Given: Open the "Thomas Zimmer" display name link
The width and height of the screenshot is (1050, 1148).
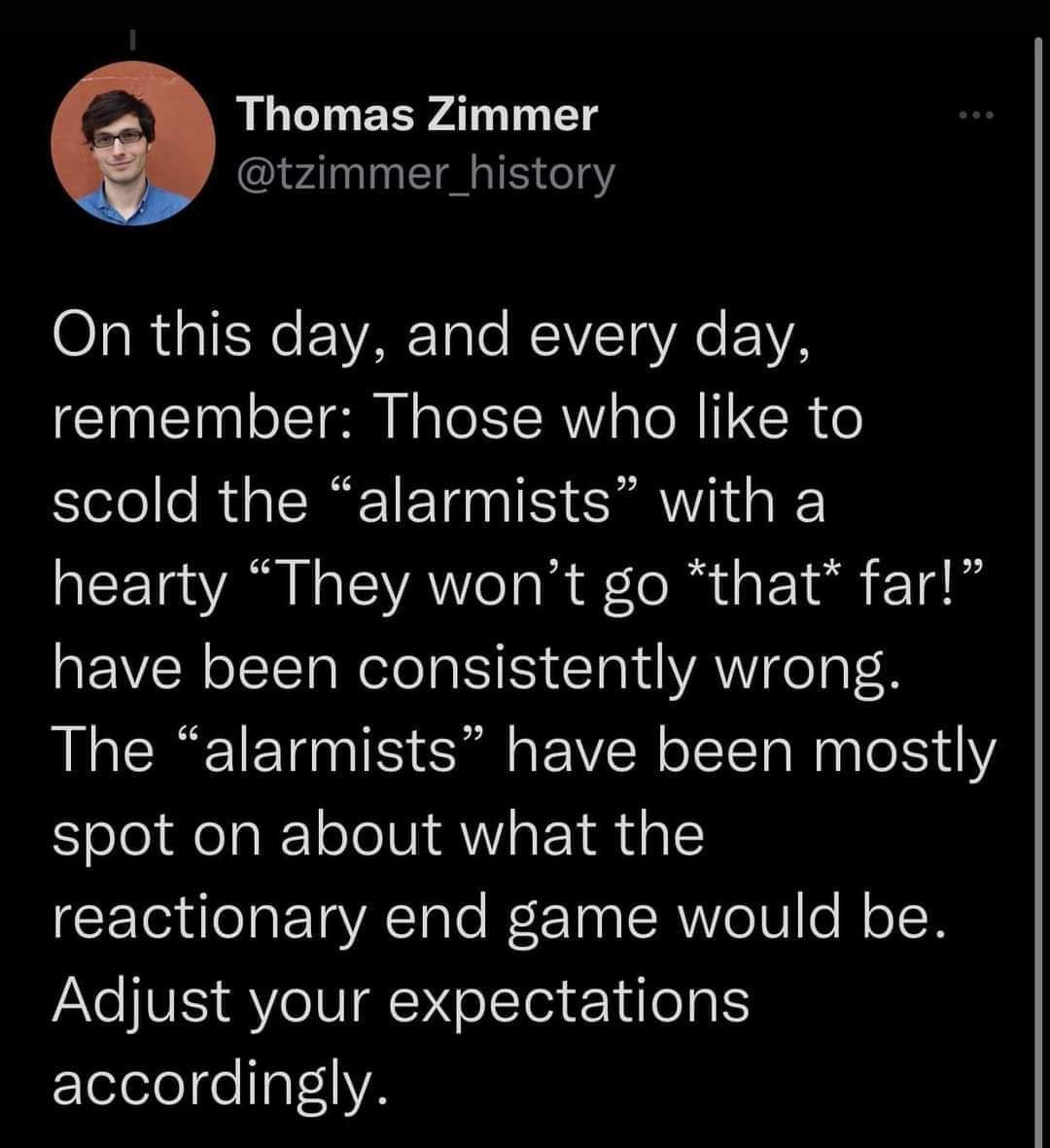Looking at the screenshot, I should click(x=417, y=116).
